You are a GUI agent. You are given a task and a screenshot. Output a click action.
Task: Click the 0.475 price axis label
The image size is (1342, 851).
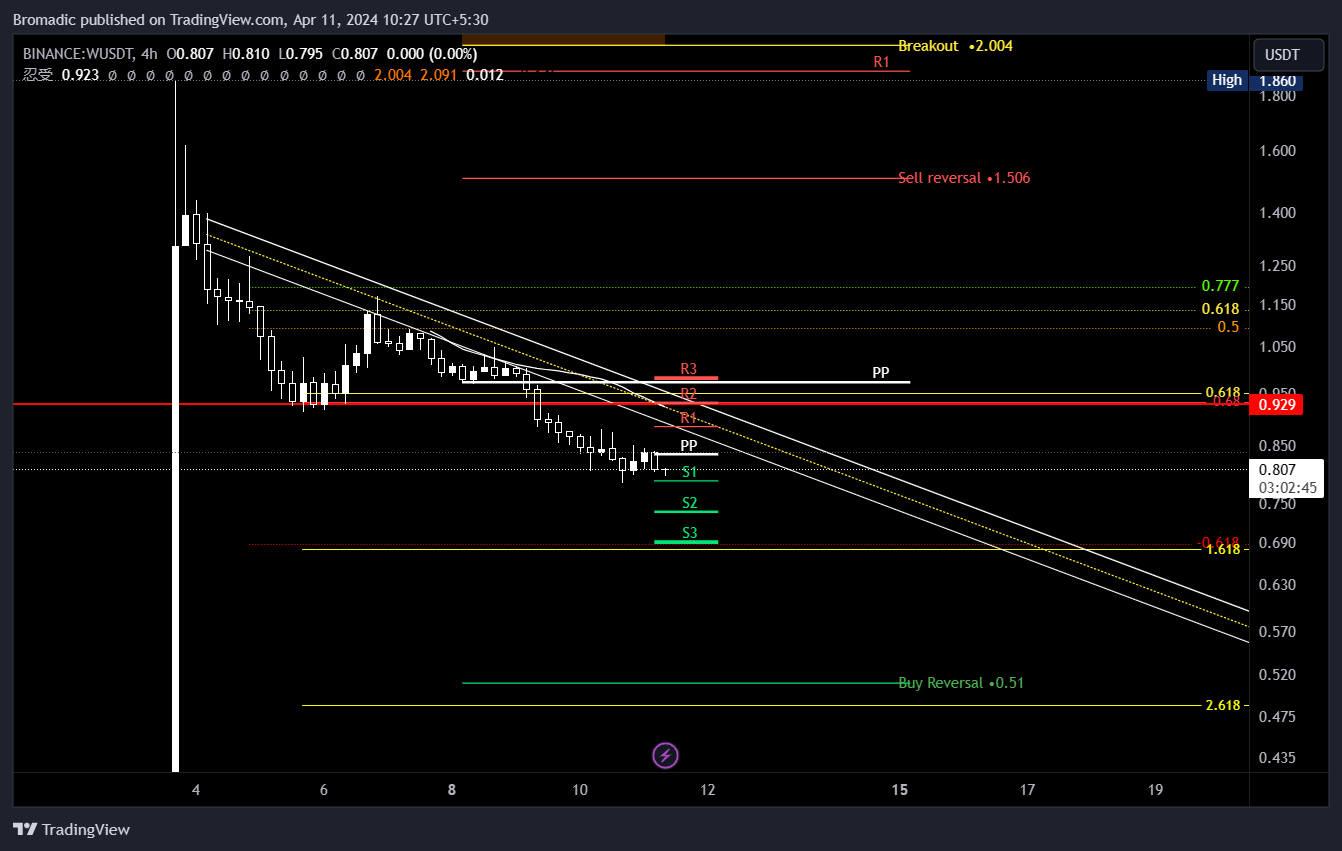(1278, 717)
